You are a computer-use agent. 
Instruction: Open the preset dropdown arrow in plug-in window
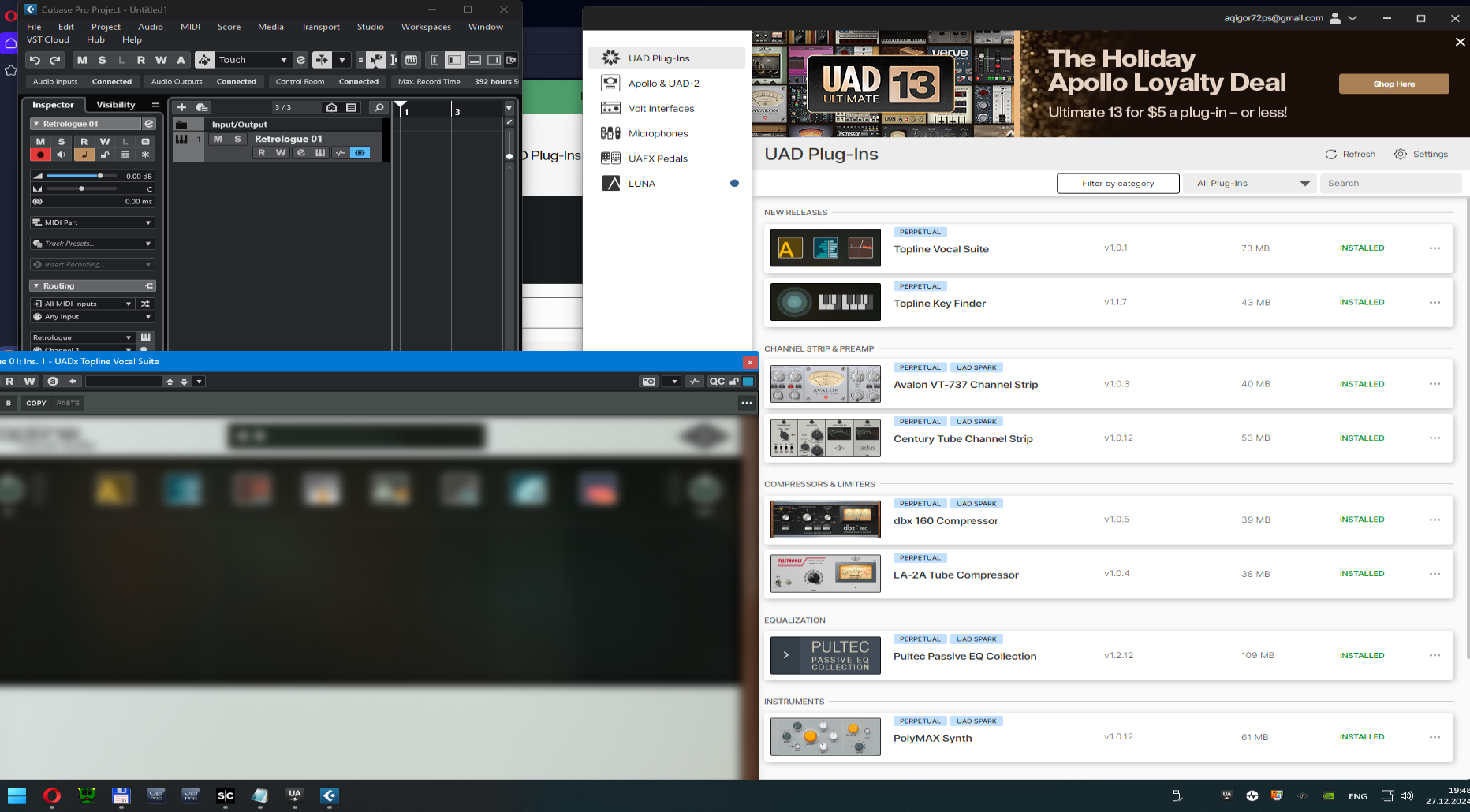click(x=199, y=382)
